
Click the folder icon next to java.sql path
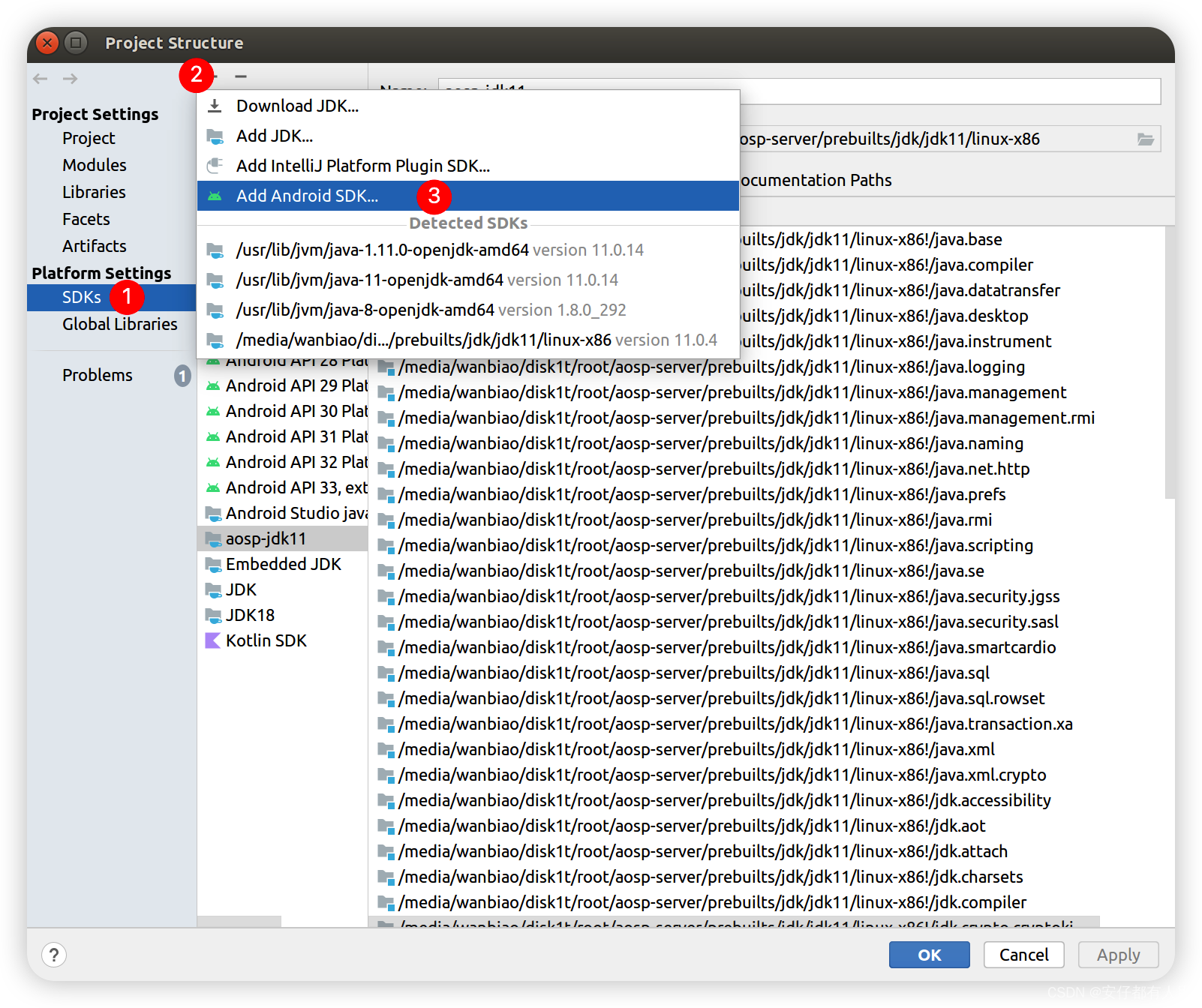point(386,673)
